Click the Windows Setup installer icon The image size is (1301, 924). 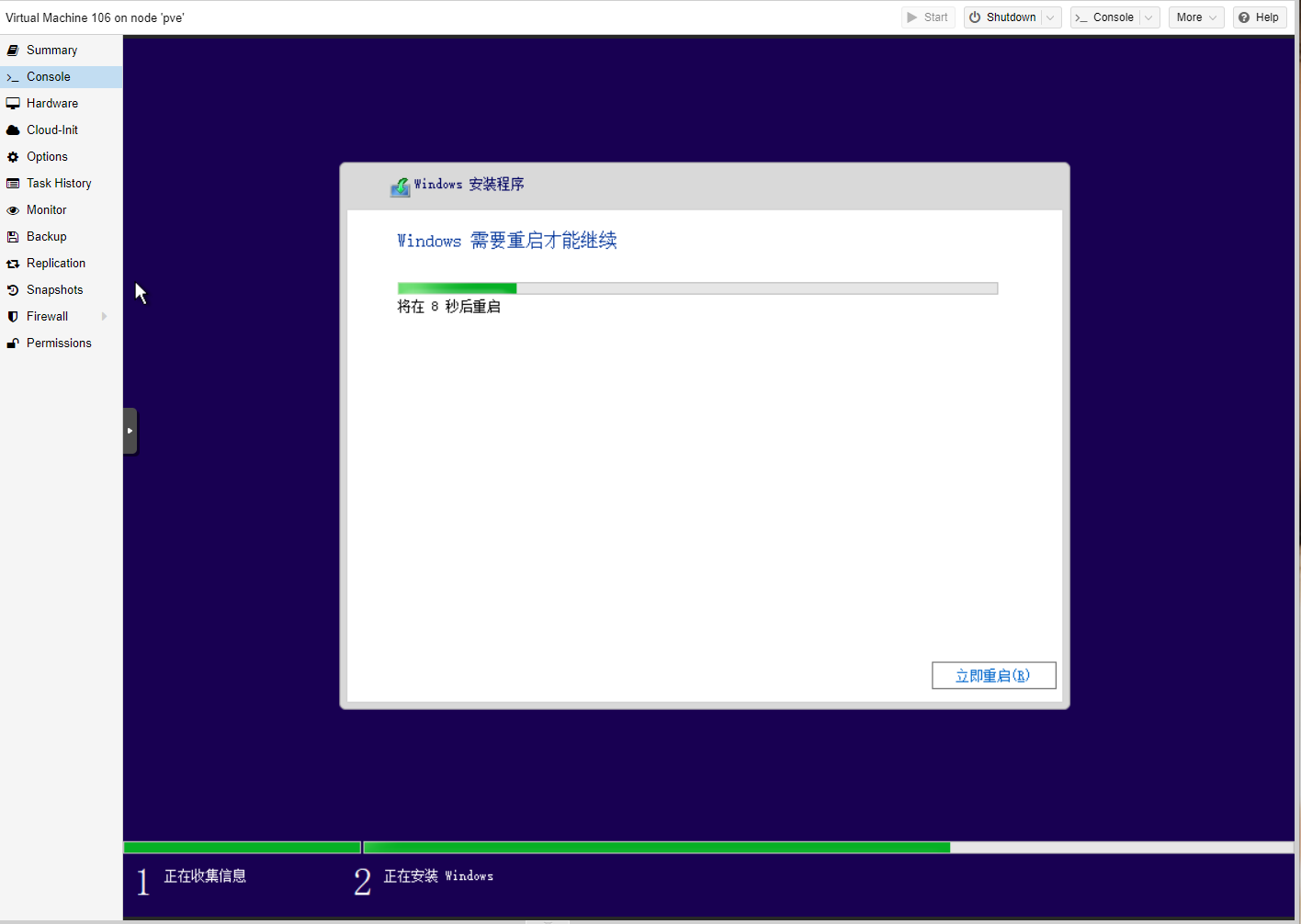pyautogui.click(x=400, y=186)
